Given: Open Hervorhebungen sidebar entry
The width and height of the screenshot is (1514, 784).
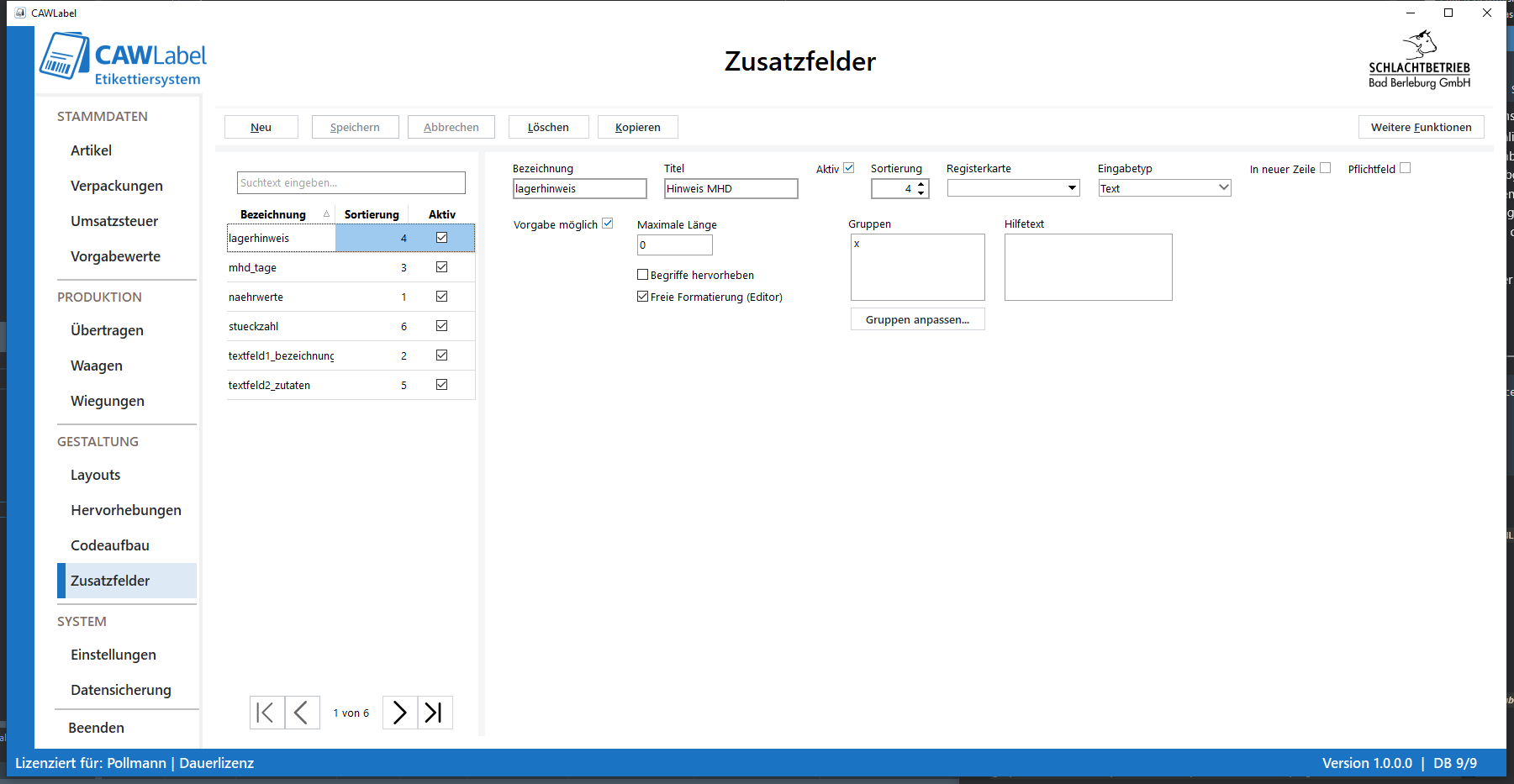Looking at the screenshot, I should tap(126, 510).
